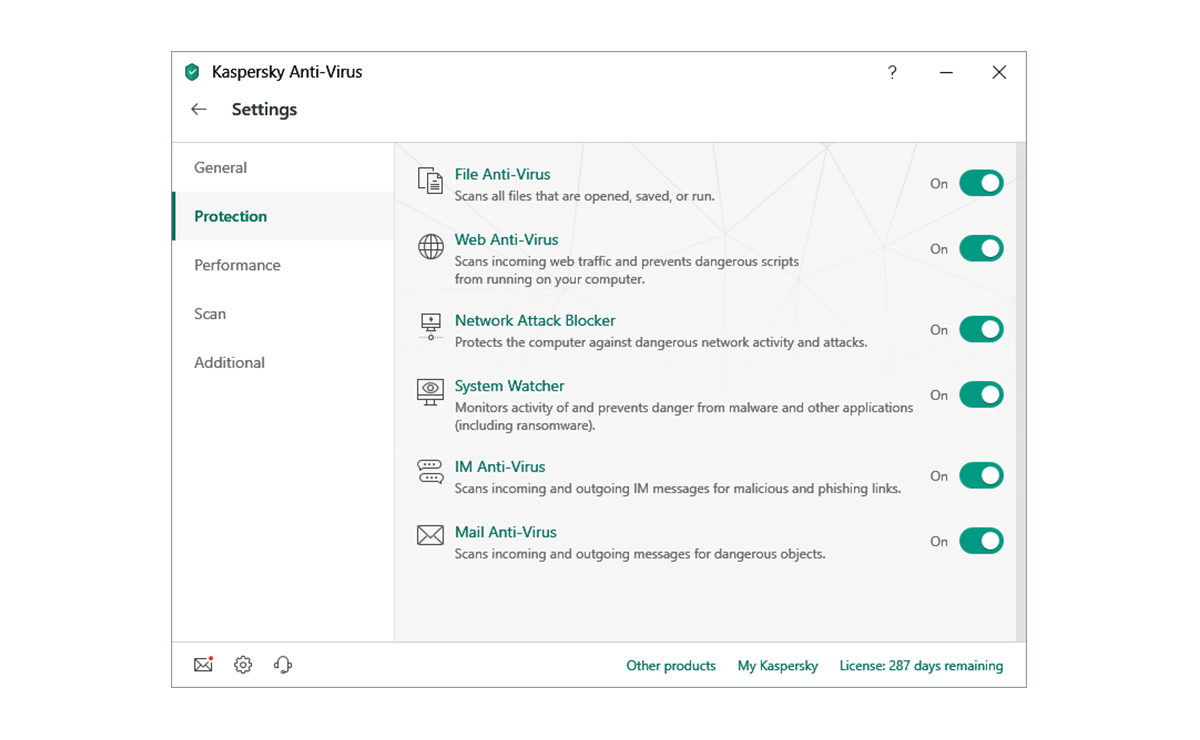
Task: Open the Additional settings tab
Action: 283,362
